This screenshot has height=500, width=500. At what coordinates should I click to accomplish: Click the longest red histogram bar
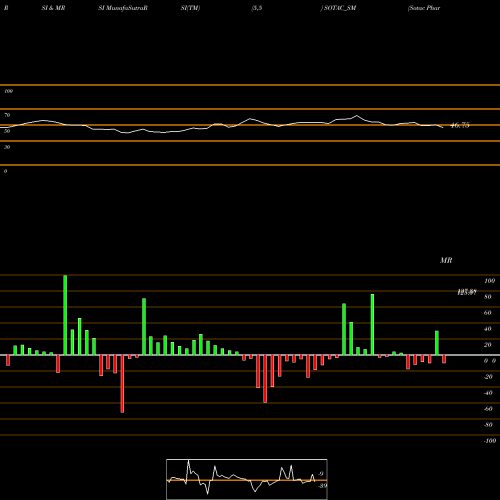point(122,384)
